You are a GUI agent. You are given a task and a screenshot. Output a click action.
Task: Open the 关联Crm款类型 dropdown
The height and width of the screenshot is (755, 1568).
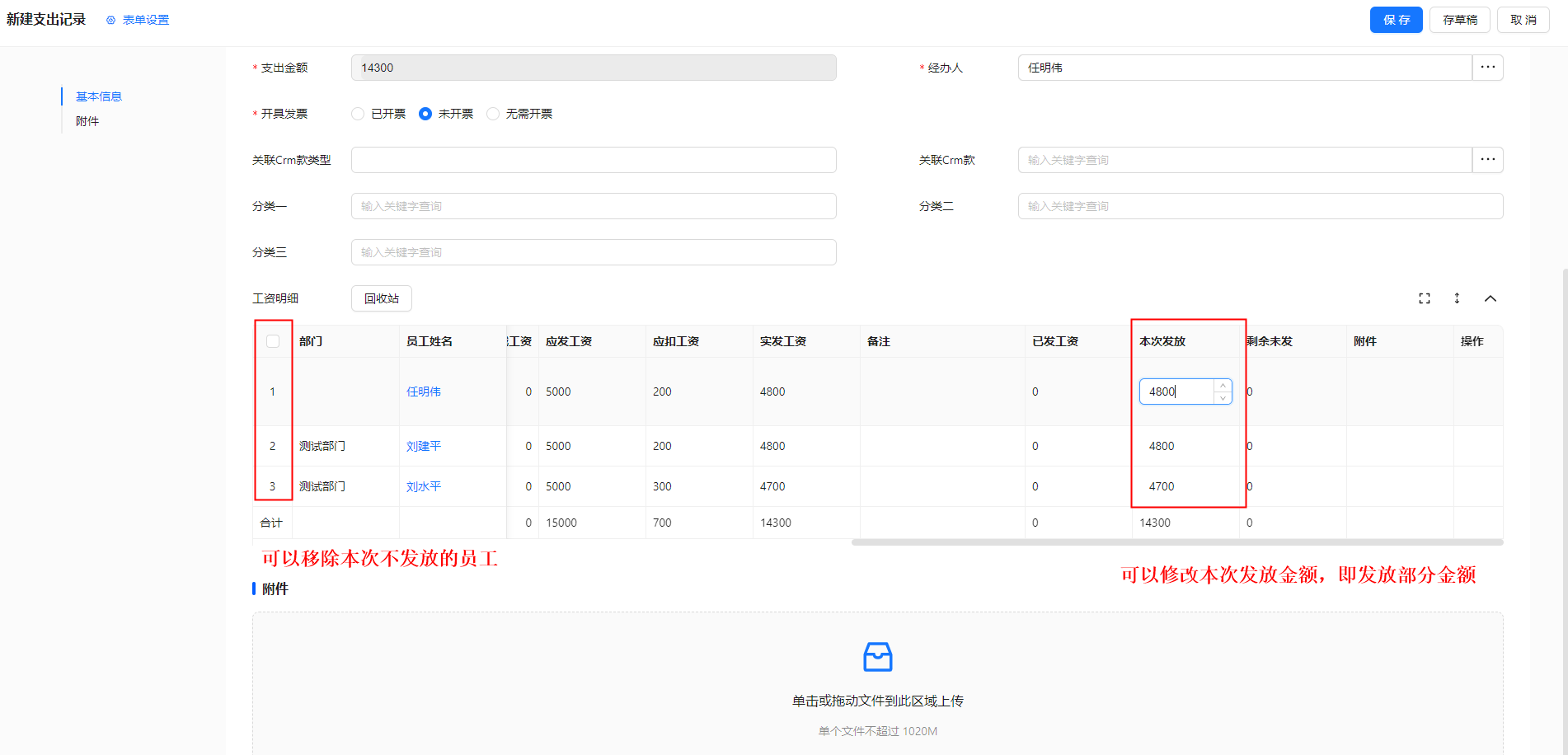594,160
